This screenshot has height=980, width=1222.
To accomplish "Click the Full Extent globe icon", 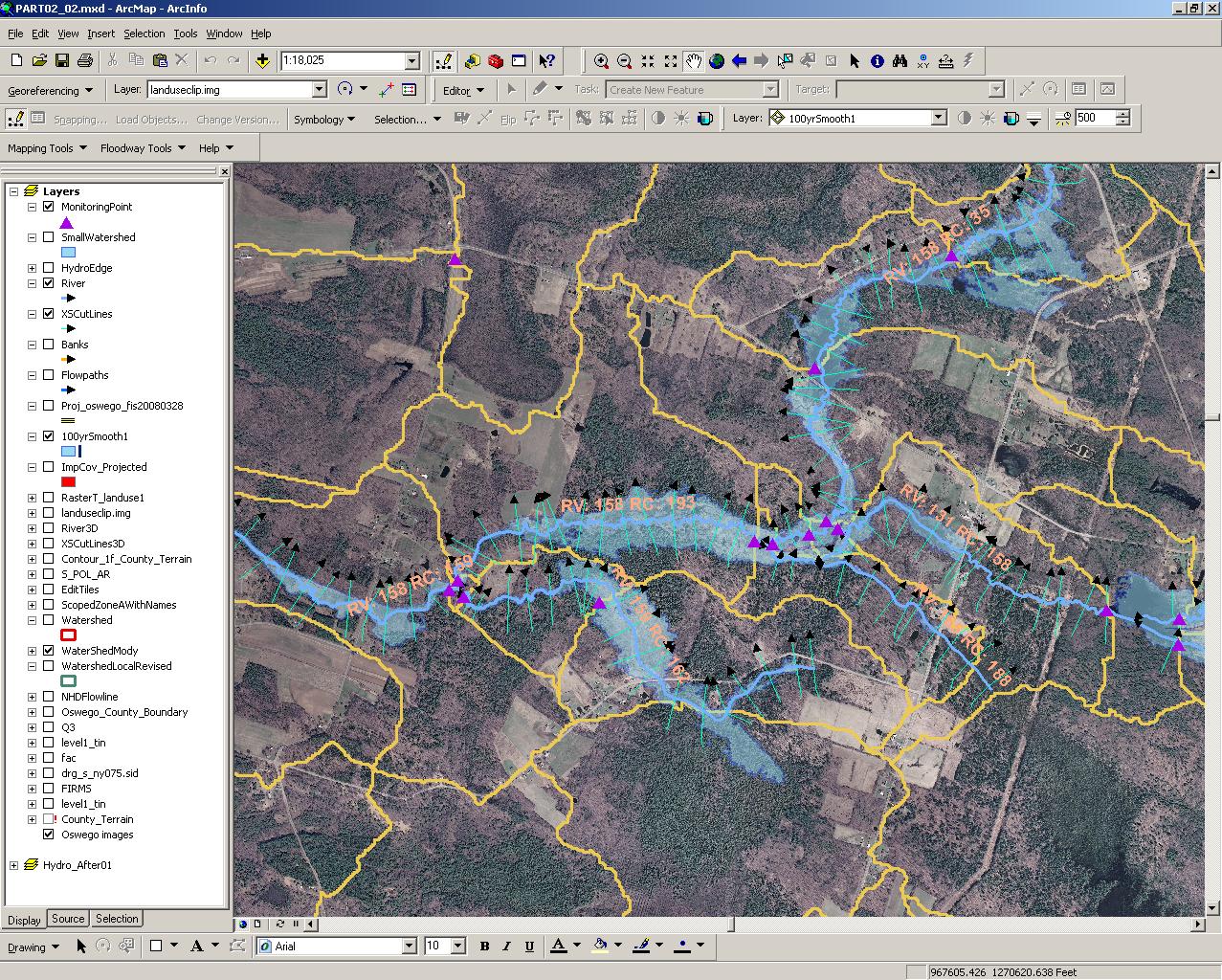I will pyautogui.click(x=717, y=61).
